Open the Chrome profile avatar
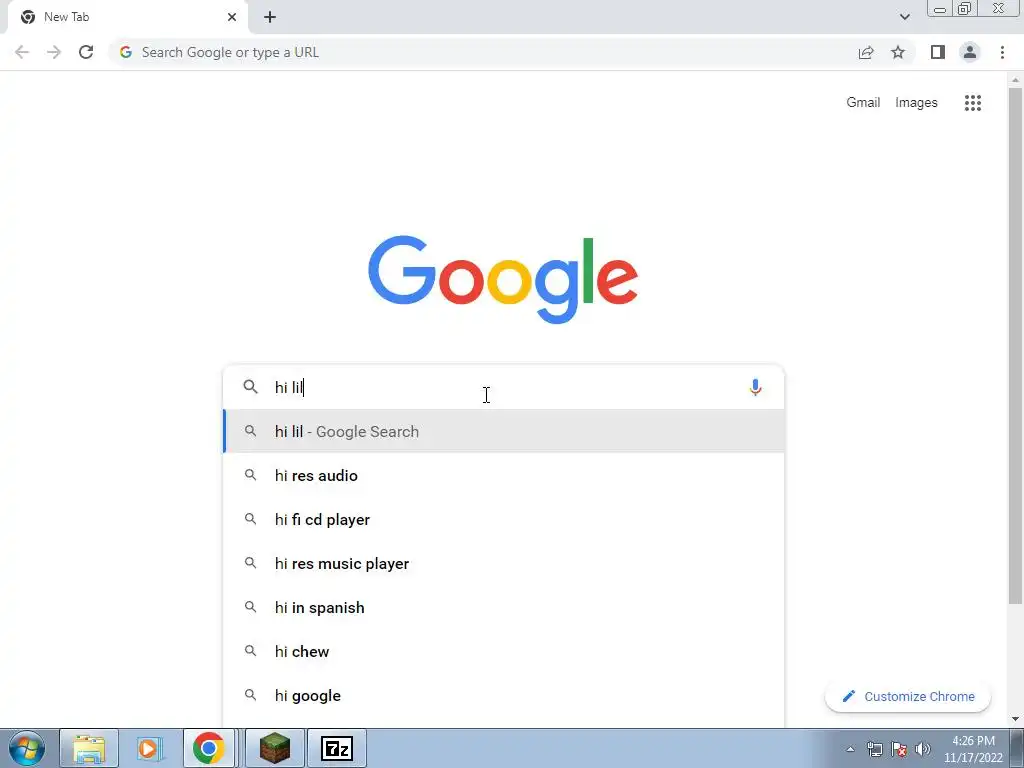 click(970, 52)
